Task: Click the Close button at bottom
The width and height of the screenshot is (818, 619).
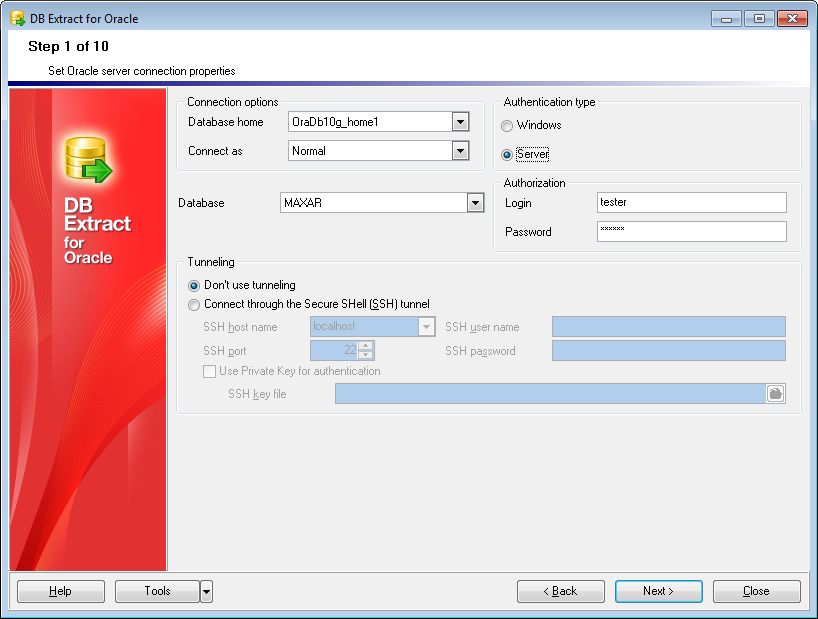Action: point(757,591)
